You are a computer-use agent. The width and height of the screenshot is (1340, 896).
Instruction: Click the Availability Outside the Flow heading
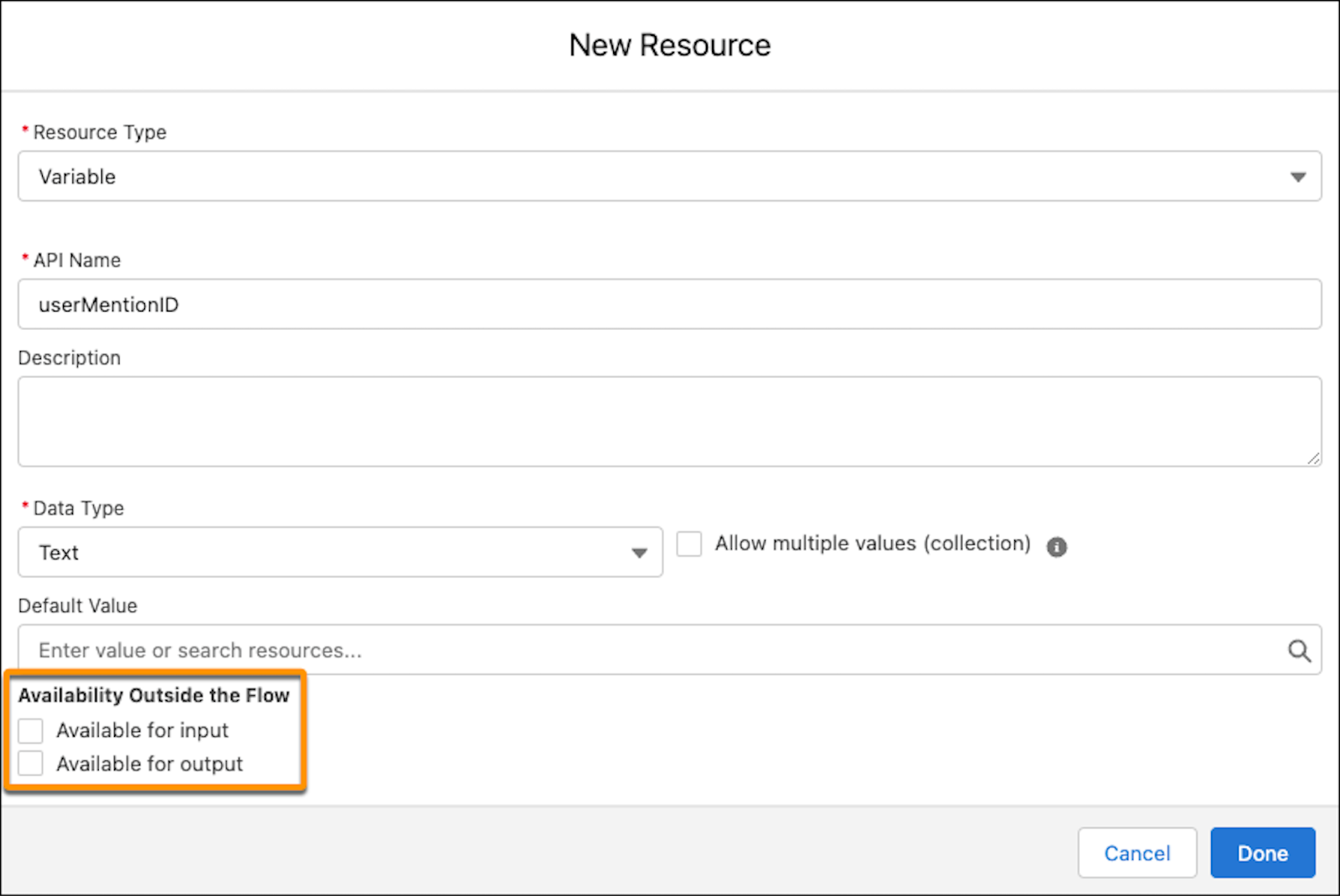155,695
